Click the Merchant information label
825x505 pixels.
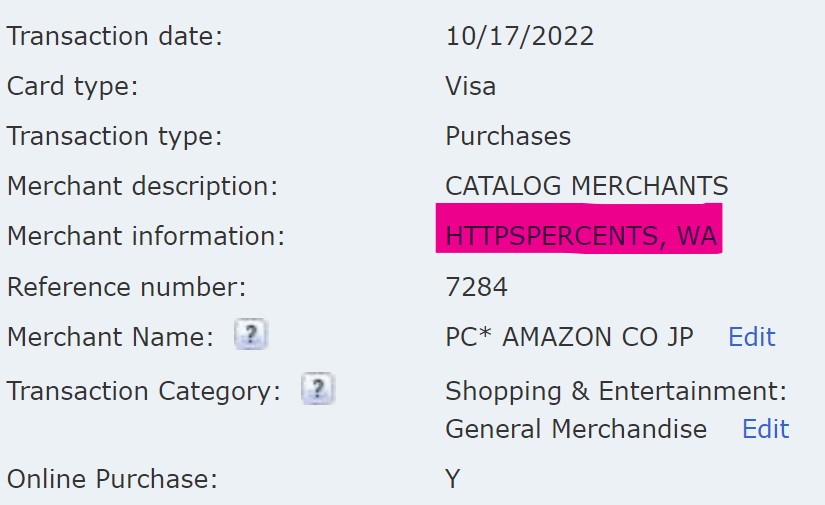coord(145,237)
